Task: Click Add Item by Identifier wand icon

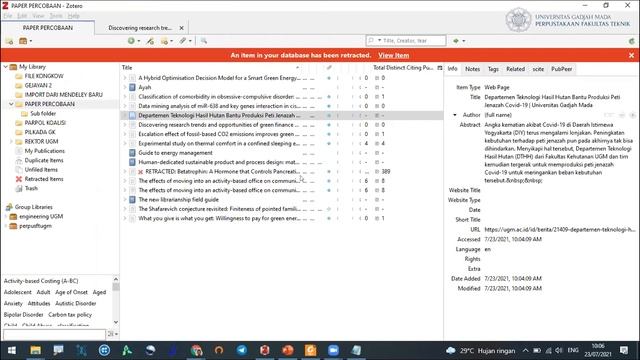Action: pyautogui.click(x=150, y=41)
